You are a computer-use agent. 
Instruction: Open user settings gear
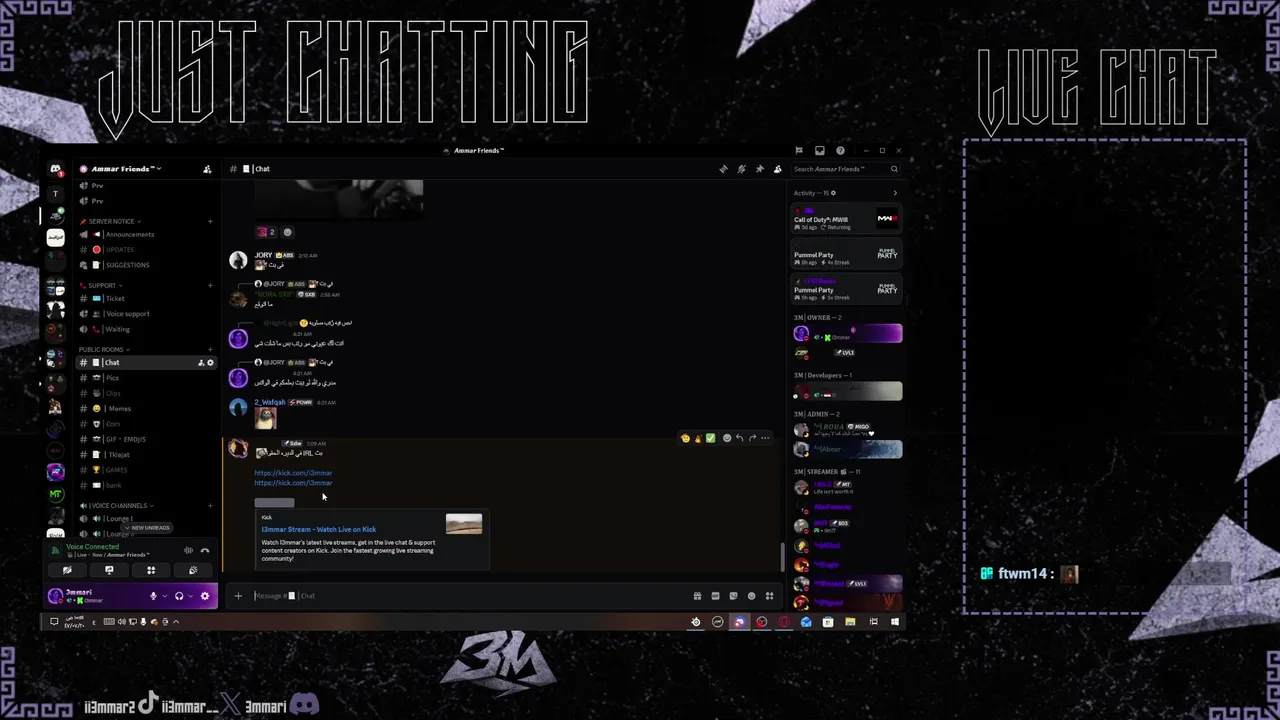(205, 596)
